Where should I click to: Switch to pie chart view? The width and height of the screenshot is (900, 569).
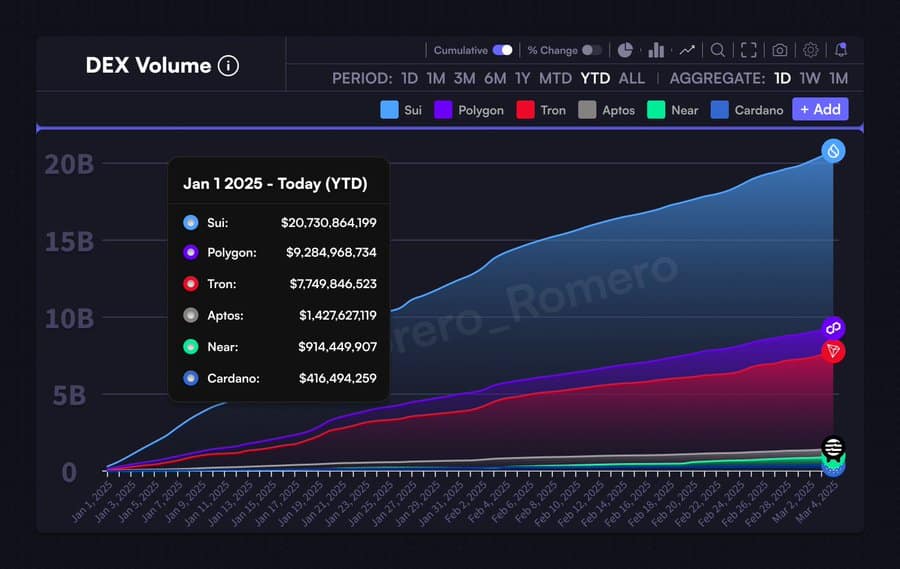point(625,51)
